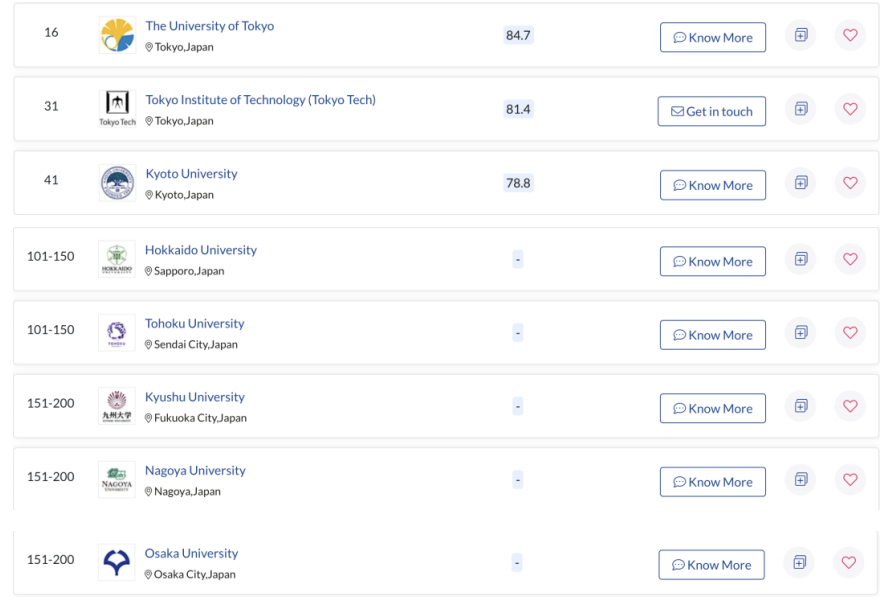Add Kyoto University to compare list
The image size is (891, 603).
[801, 183]
